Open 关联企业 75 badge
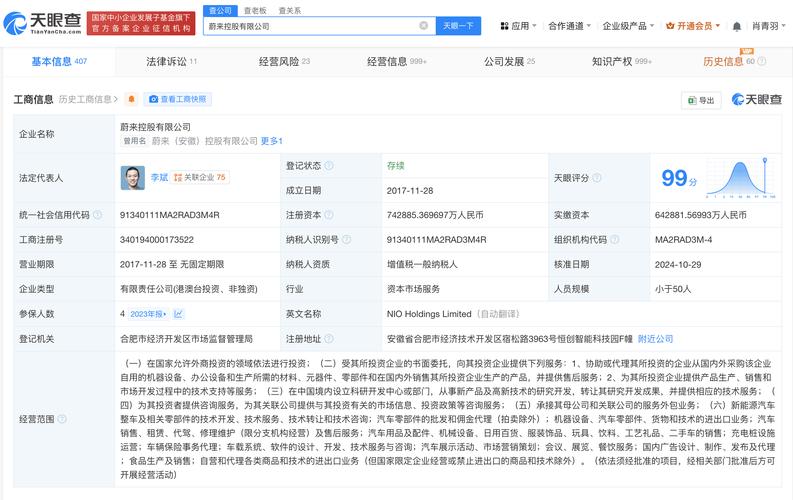The image size is (793, 500). (x=200, y=177)
